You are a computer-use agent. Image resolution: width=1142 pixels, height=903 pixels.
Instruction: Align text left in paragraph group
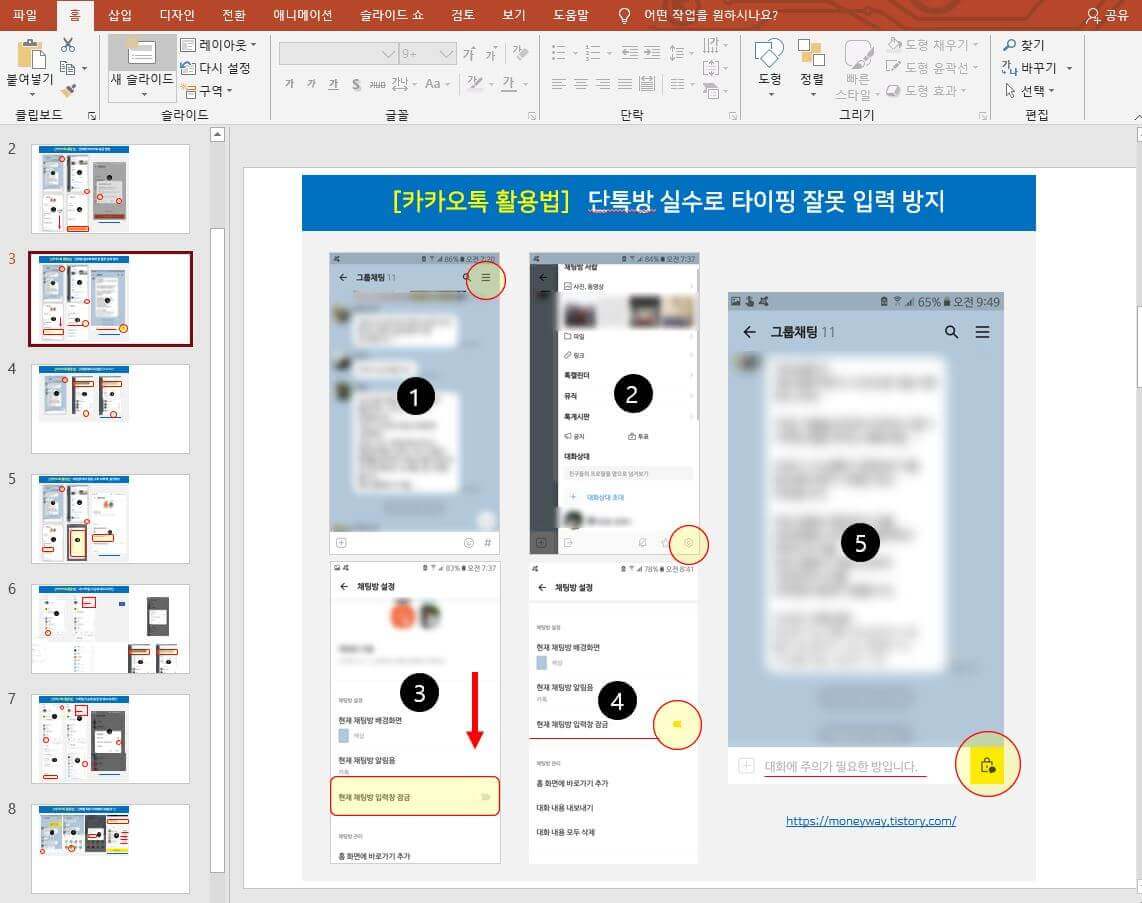tap(559, 84)
